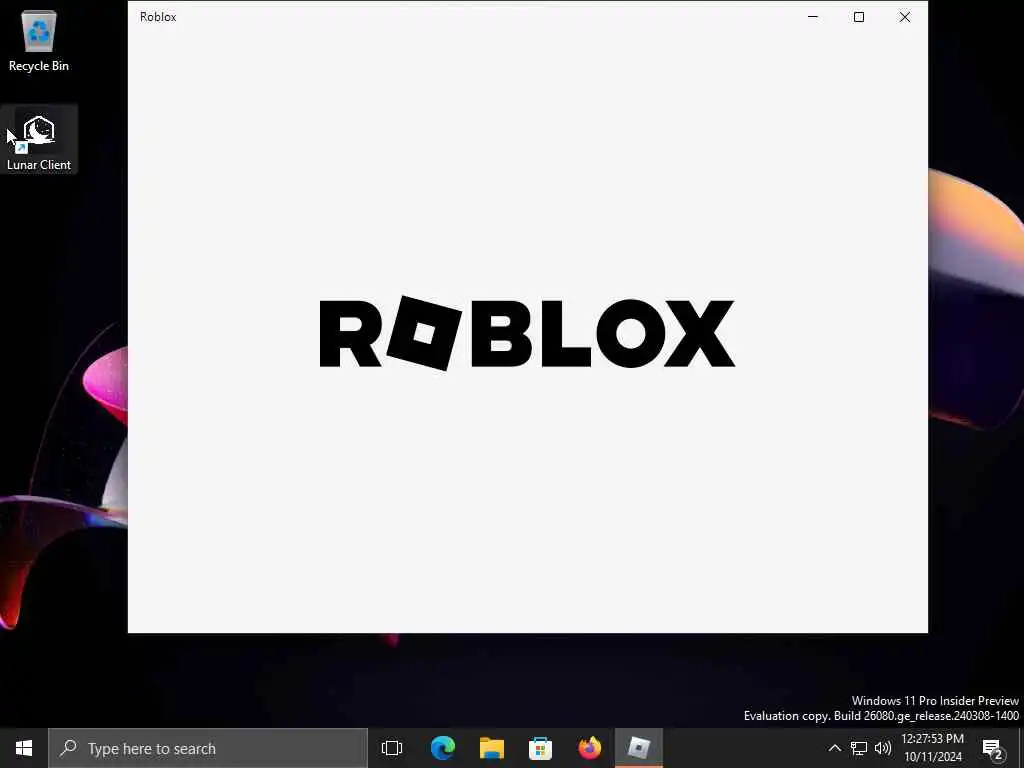Minimize the Roblox window
The width and height of the screenshot is (1024, 768).
[x=813, y=16]
